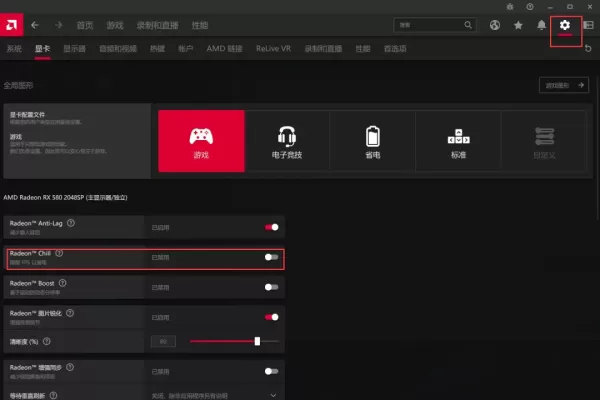The image size is (600, 400).
Task: Enable the Radeon Chill switch
Action: (272, 257)
